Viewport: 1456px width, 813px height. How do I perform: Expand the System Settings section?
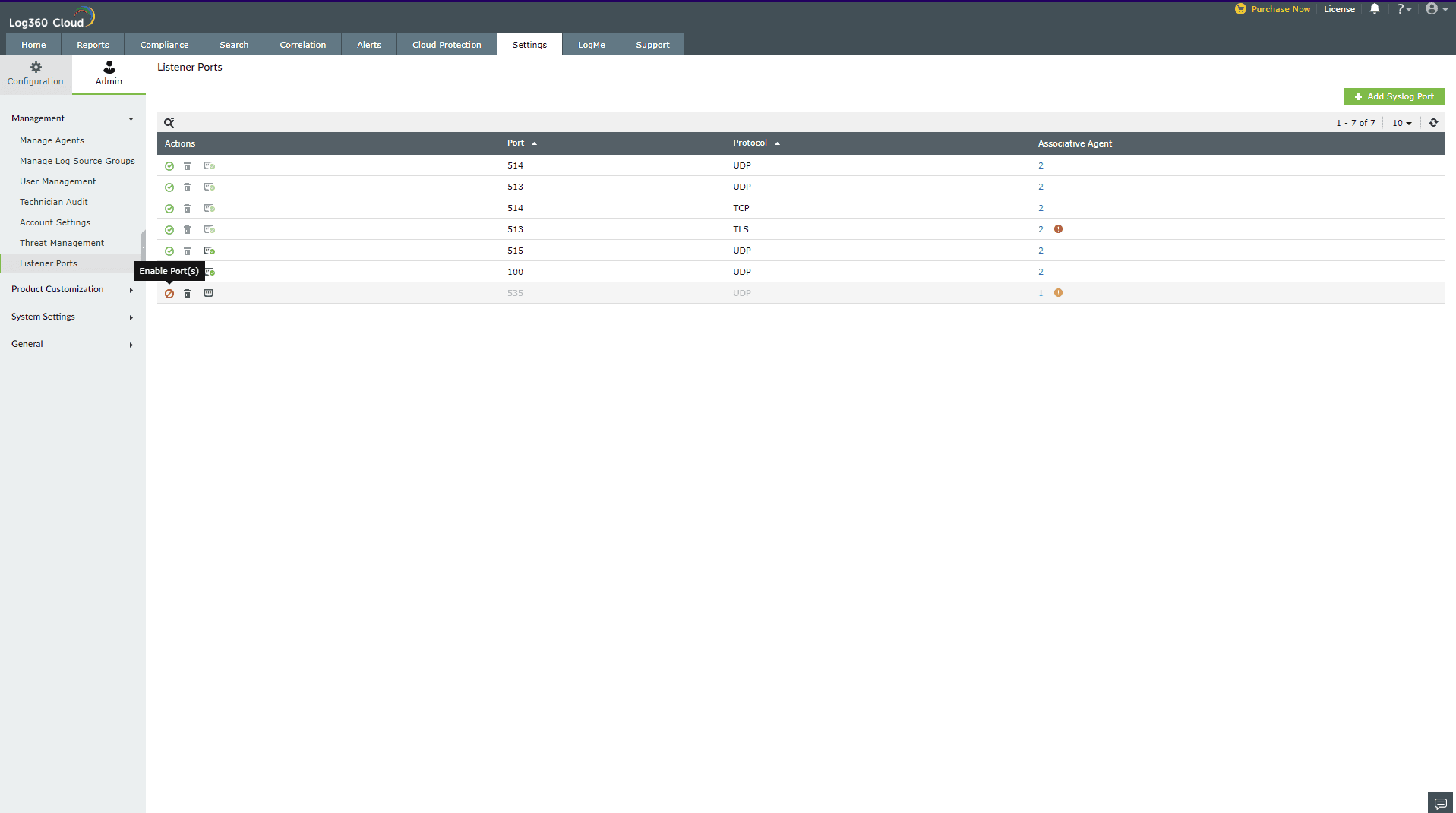point(72,317)
